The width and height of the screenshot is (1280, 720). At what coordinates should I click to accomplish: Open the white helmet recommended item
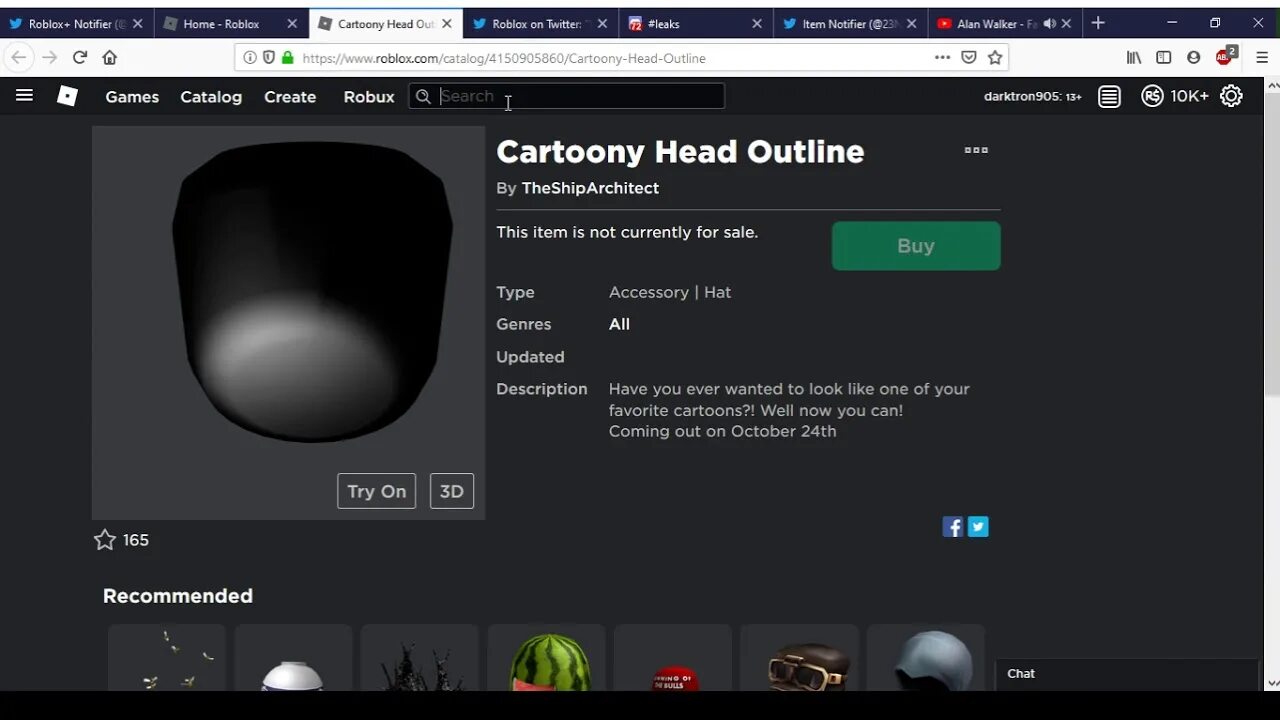click(x=293, y=660)
